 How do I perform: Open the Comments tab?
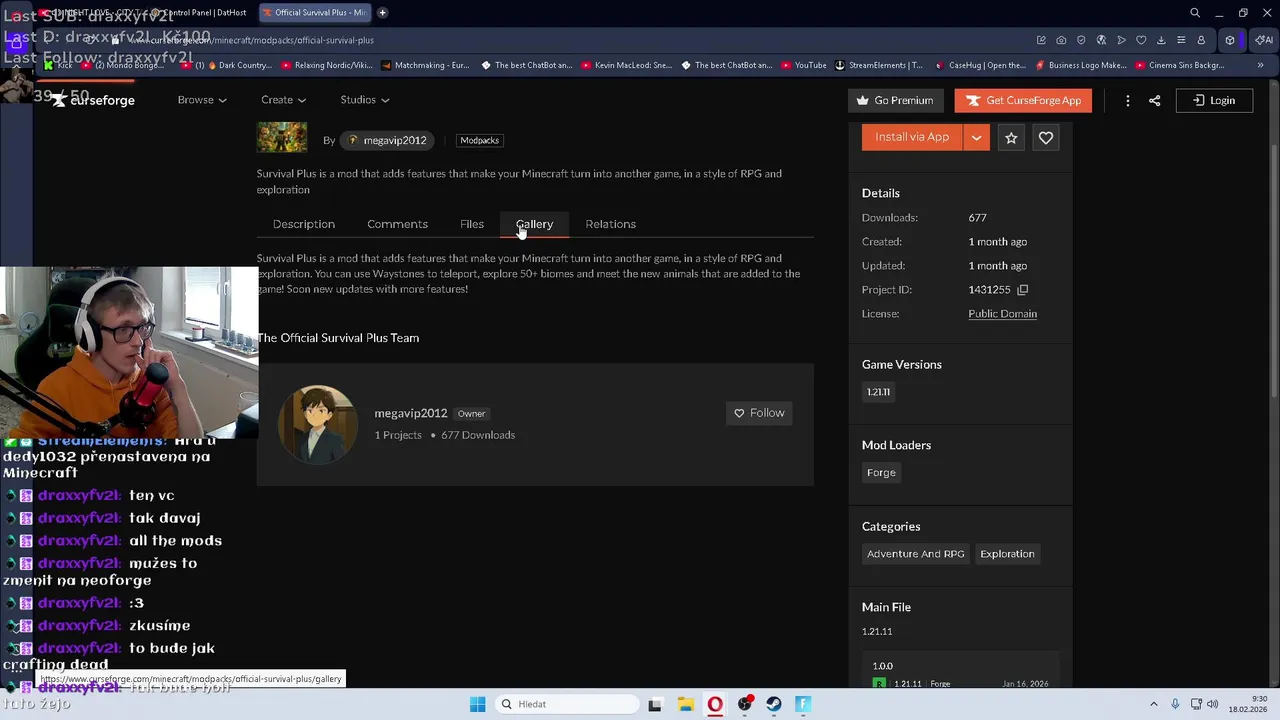click(397, 224)
